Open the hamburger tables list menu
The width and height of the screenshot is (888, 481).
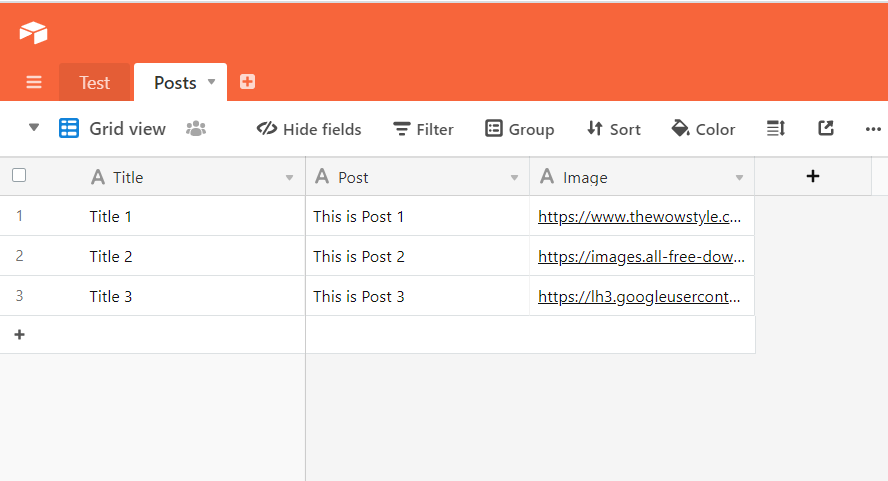(x=34, y=83)
